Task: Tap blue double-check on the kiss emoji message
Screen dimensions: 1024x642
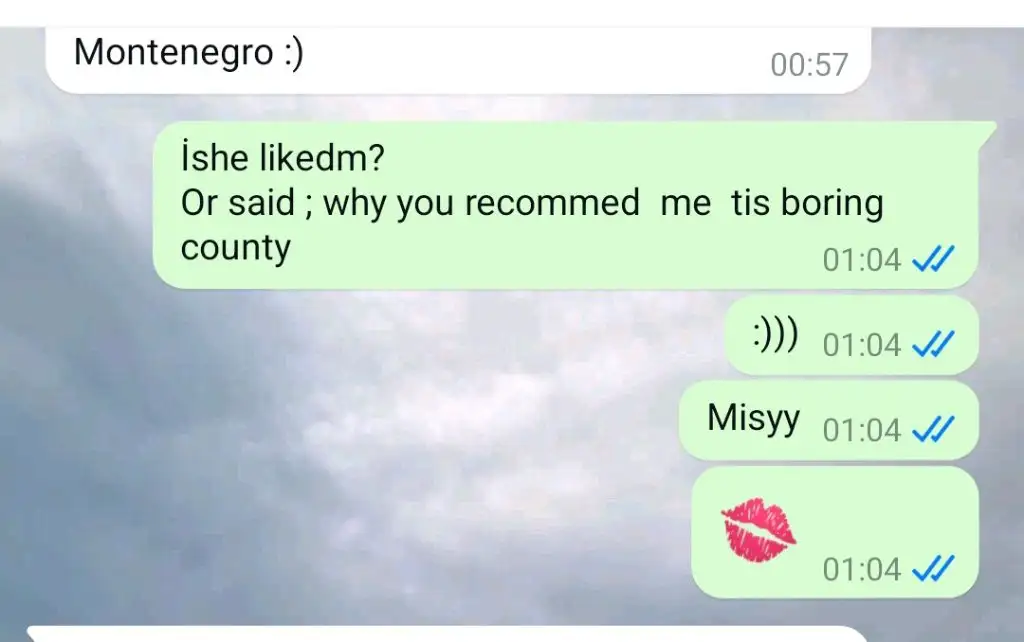Action: coord(933,569)
